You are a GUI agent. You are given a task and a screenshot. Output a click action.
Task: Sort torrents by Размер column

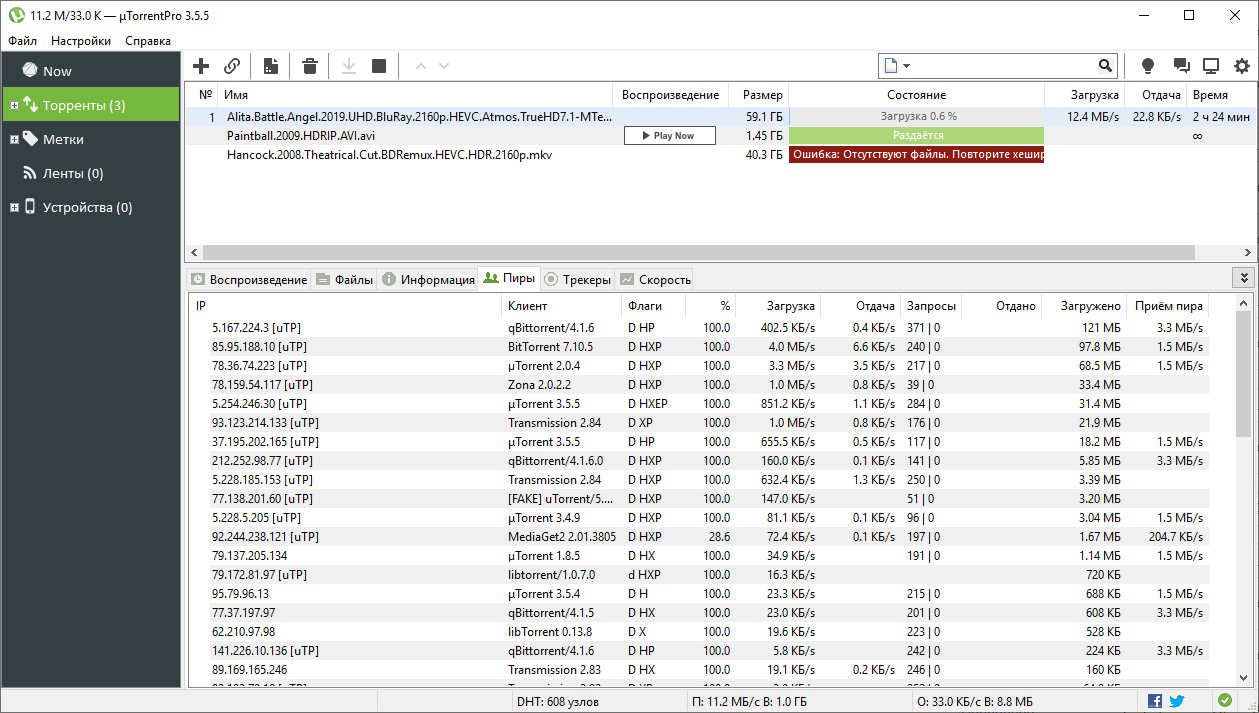pyautogui.click(x=759, y=95)
